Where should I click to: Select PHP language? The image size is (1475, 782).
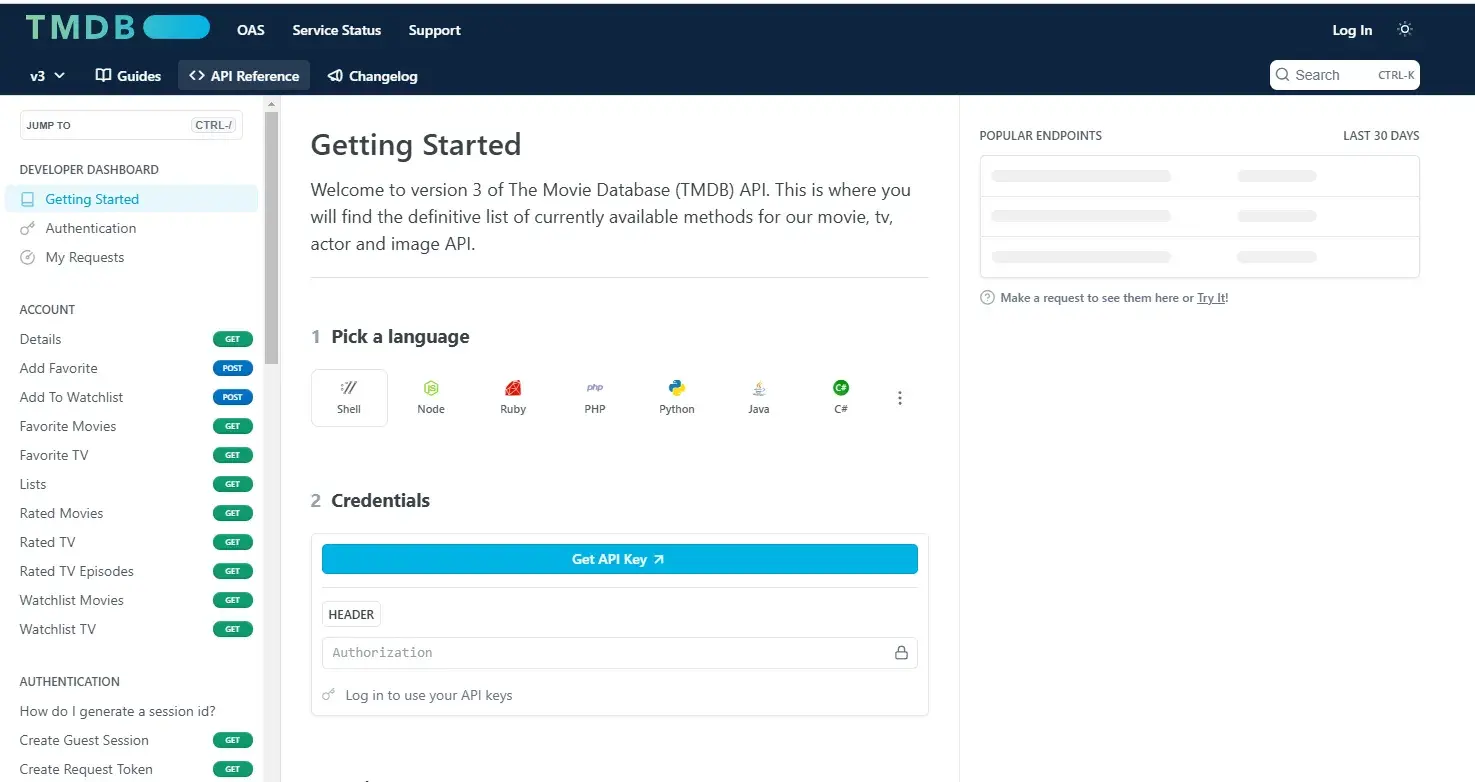point(595,398)
